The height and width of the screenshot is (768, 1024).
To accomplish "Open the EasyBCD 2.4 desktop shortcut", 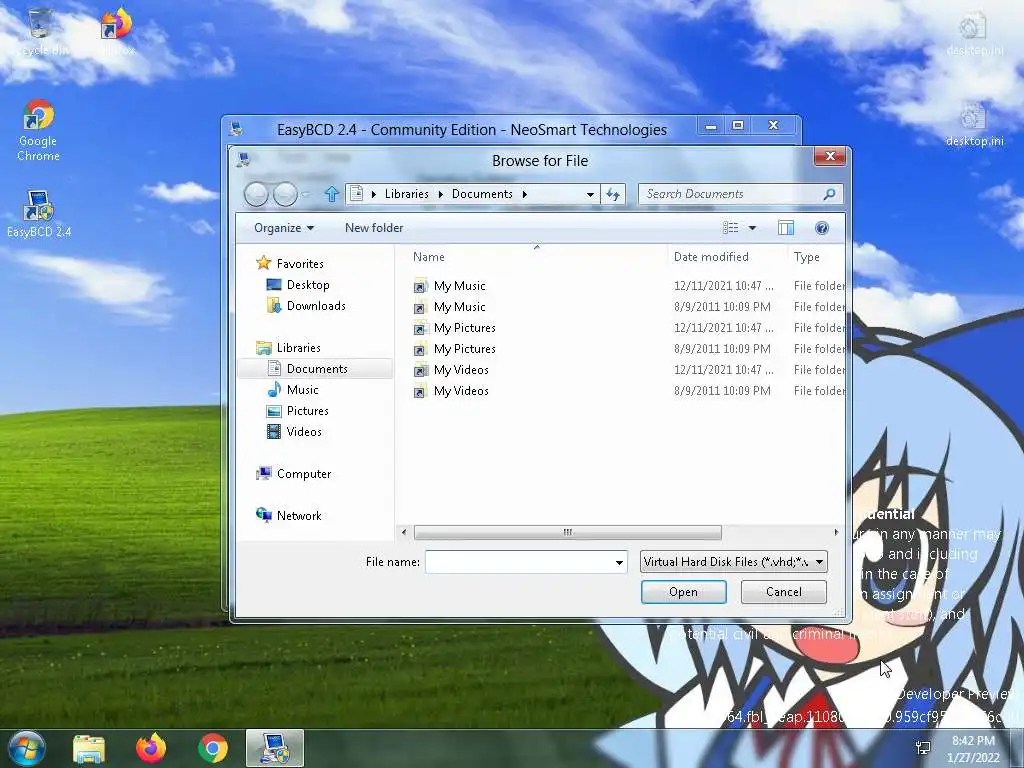I will coord(38,214).
